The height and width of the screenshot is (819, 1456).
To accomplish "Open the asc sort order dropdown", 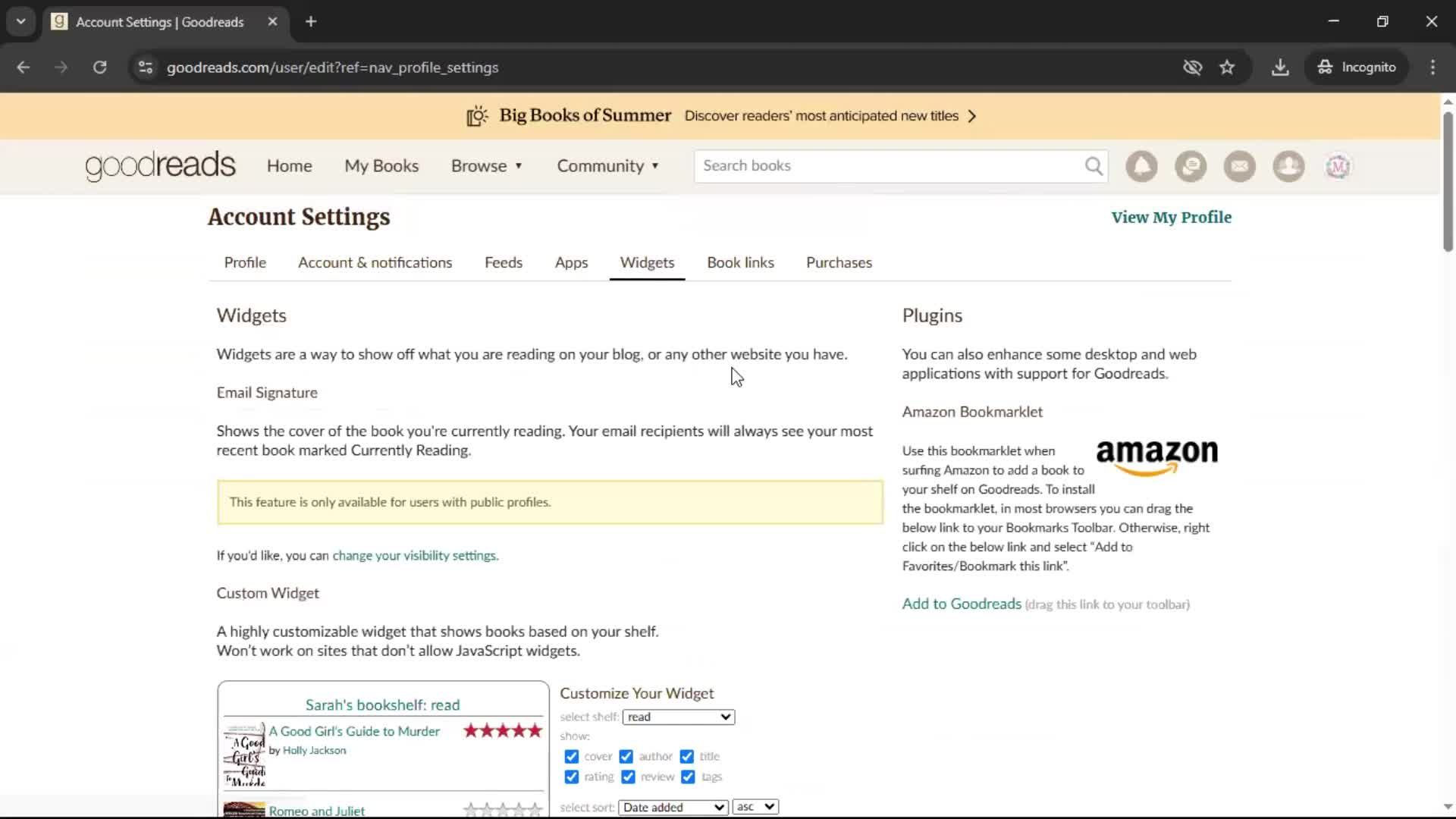I will coord(755,807).
